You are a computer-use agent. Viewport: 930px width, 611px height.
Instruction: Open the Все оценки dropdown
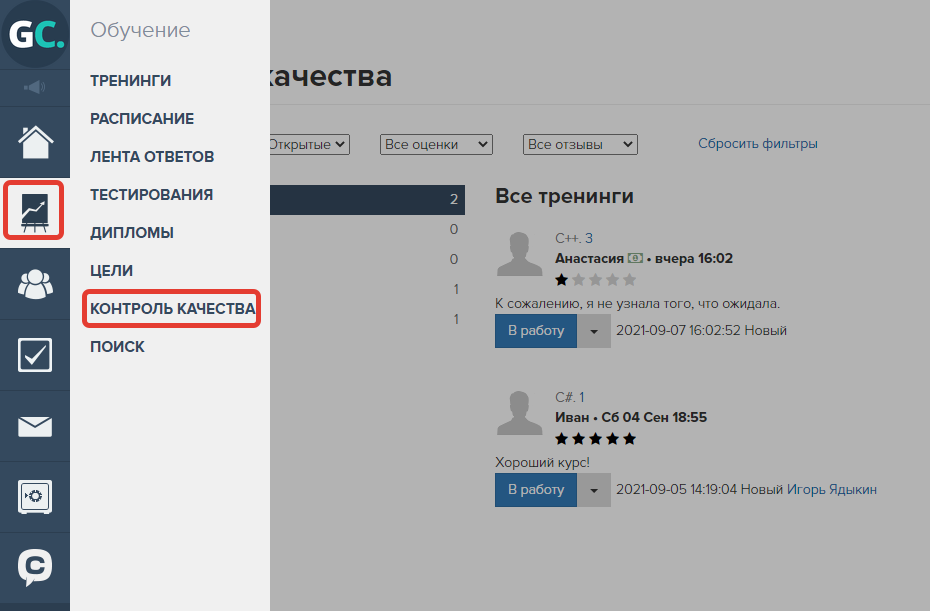tap(435, 144)
